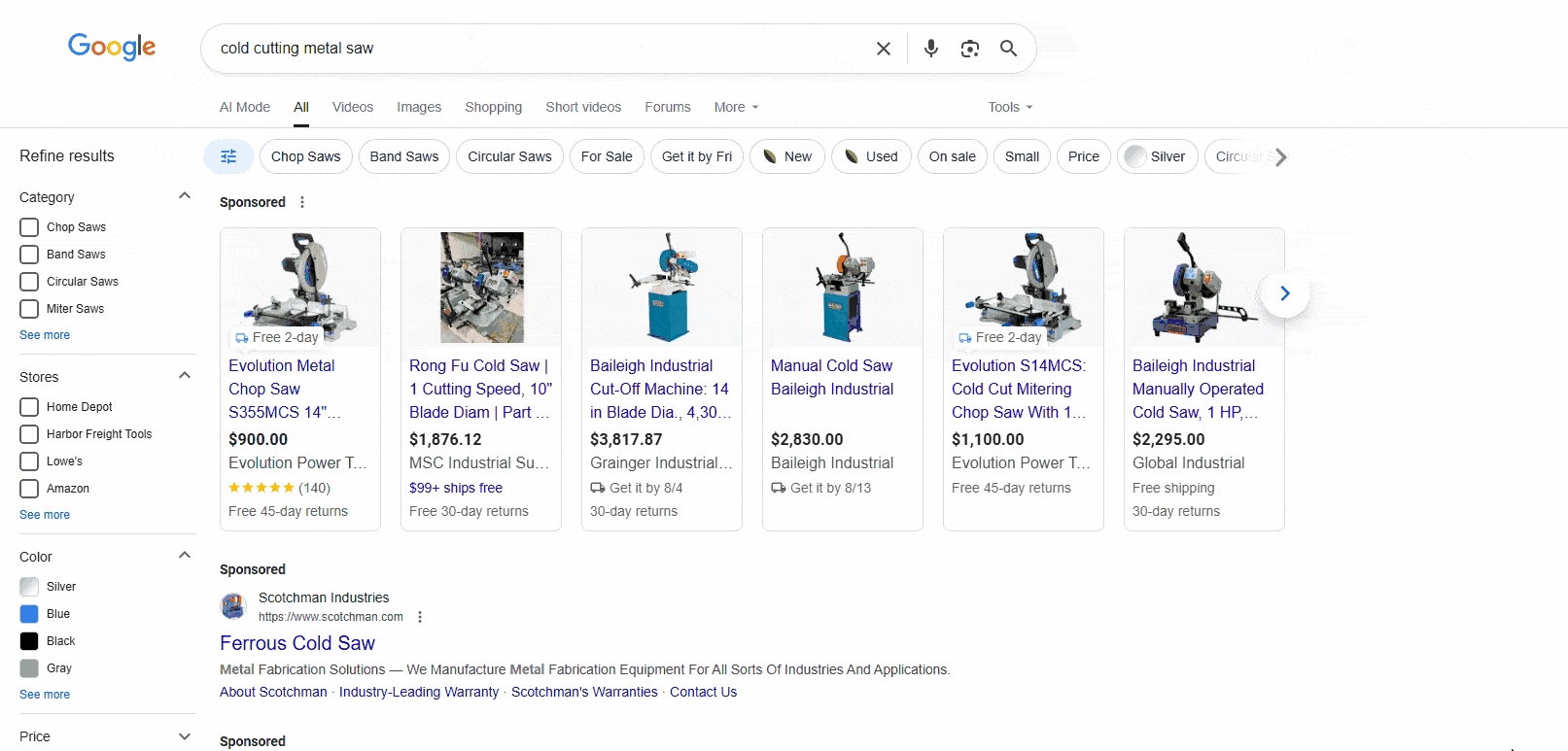Open the three-dot menu beside scotchman.com URL
Image resolution: width=1568 pixels, height=751 pixels.
pyautogui.click(x=420, y=617)
